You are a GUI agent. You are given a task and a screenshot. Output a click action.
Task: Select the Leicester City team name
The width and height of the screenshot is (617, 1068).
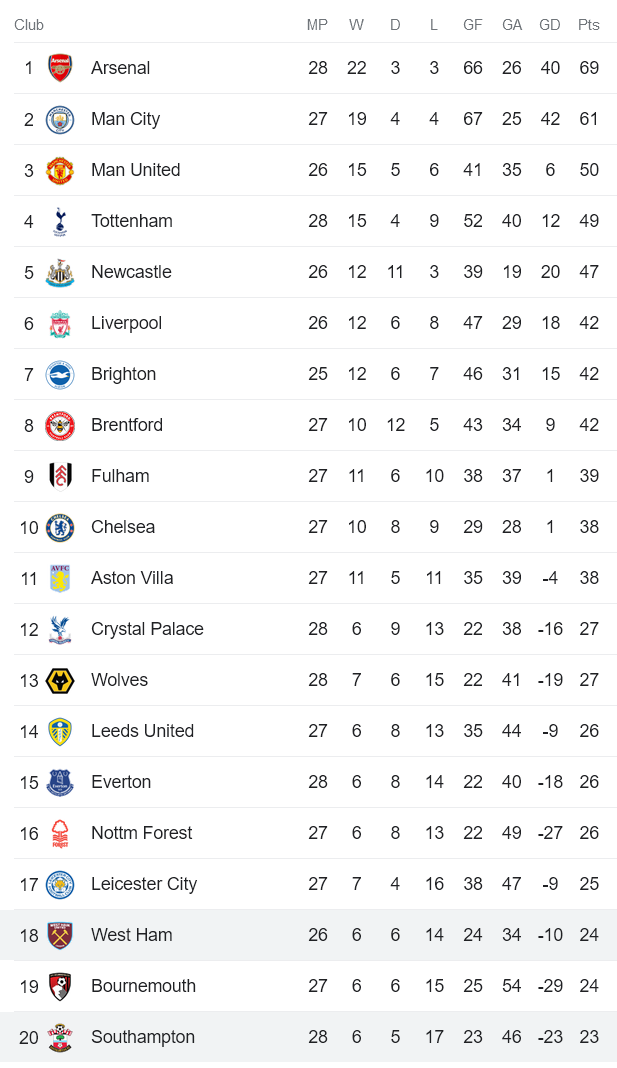tap(144, 884)
